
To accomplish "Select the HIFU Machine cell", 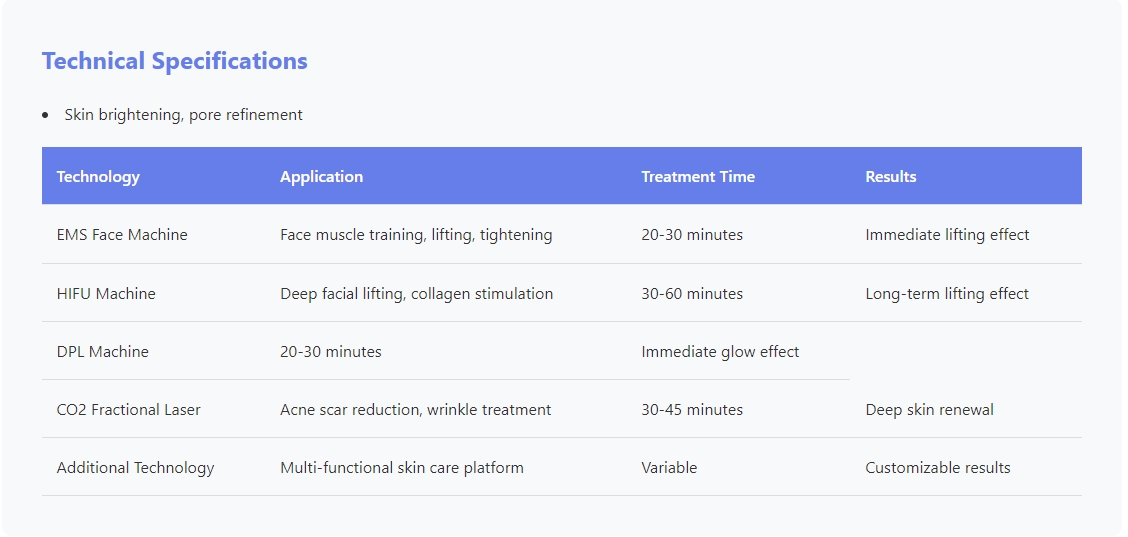I will coord(106,294).
